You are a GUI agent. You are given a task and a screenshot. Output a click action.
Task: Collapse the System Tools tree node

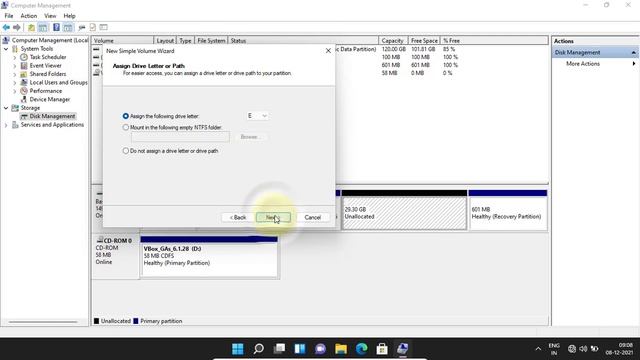point(6,49)
